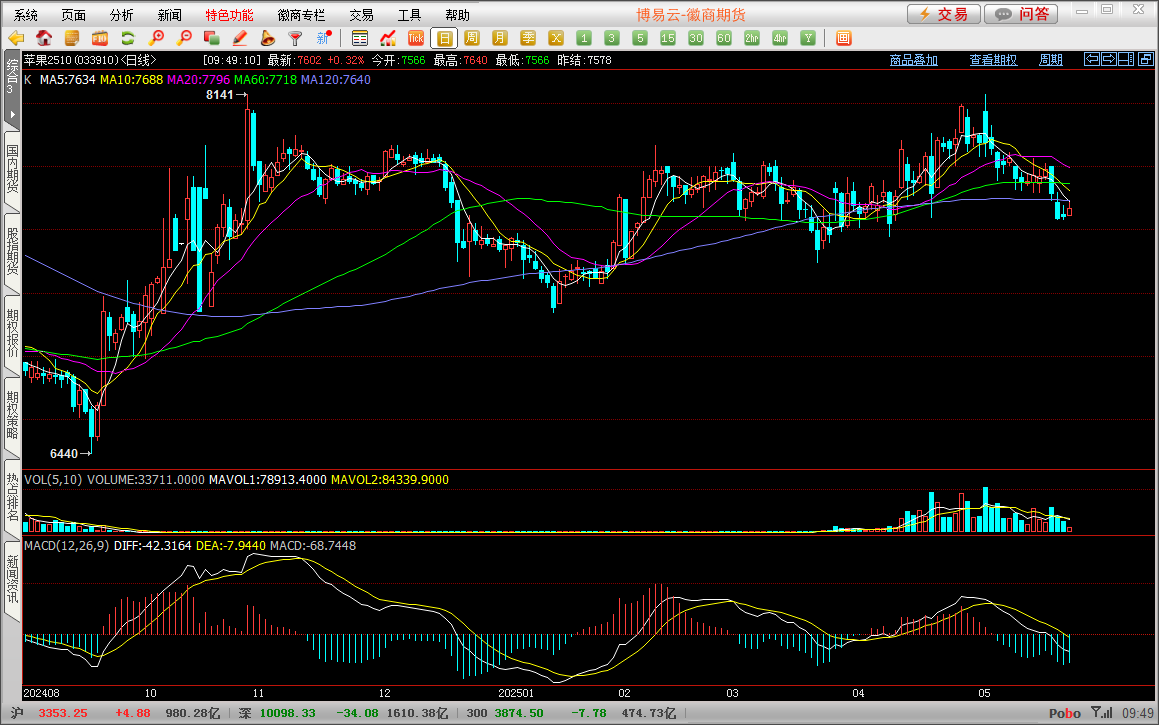
Task: Open the 分析 menu
Action: [121, 15]
